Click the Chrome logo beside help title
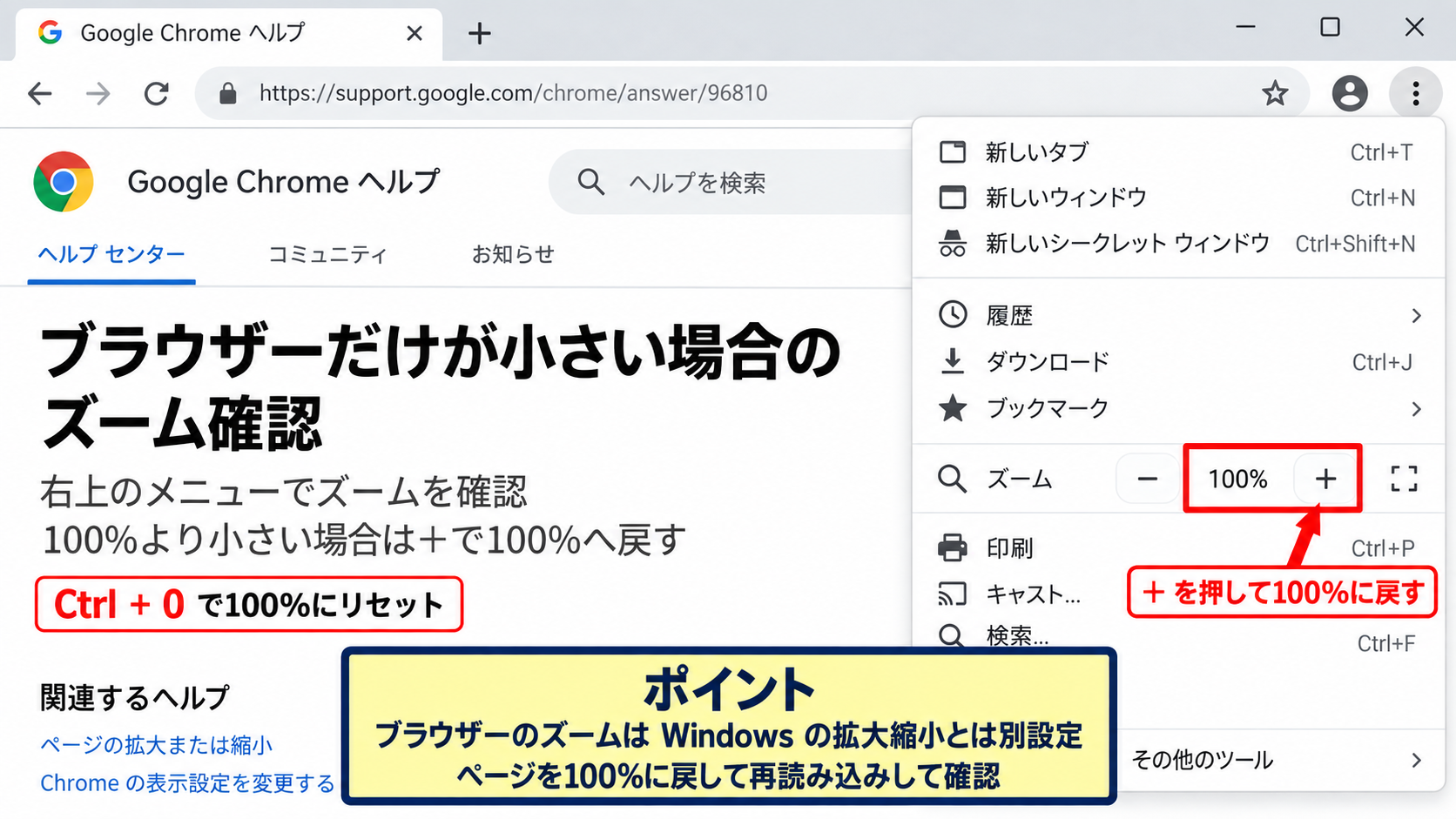 [64, 182]
